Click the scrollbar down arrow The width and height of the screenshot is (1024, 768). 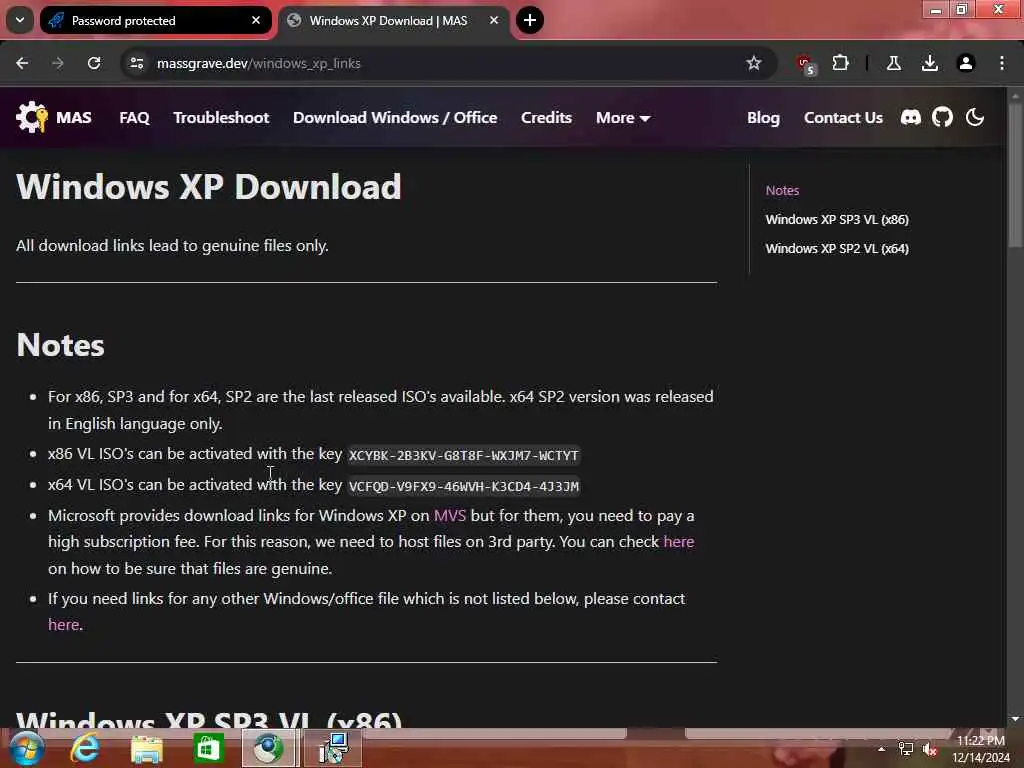[x=1015, y=719]
